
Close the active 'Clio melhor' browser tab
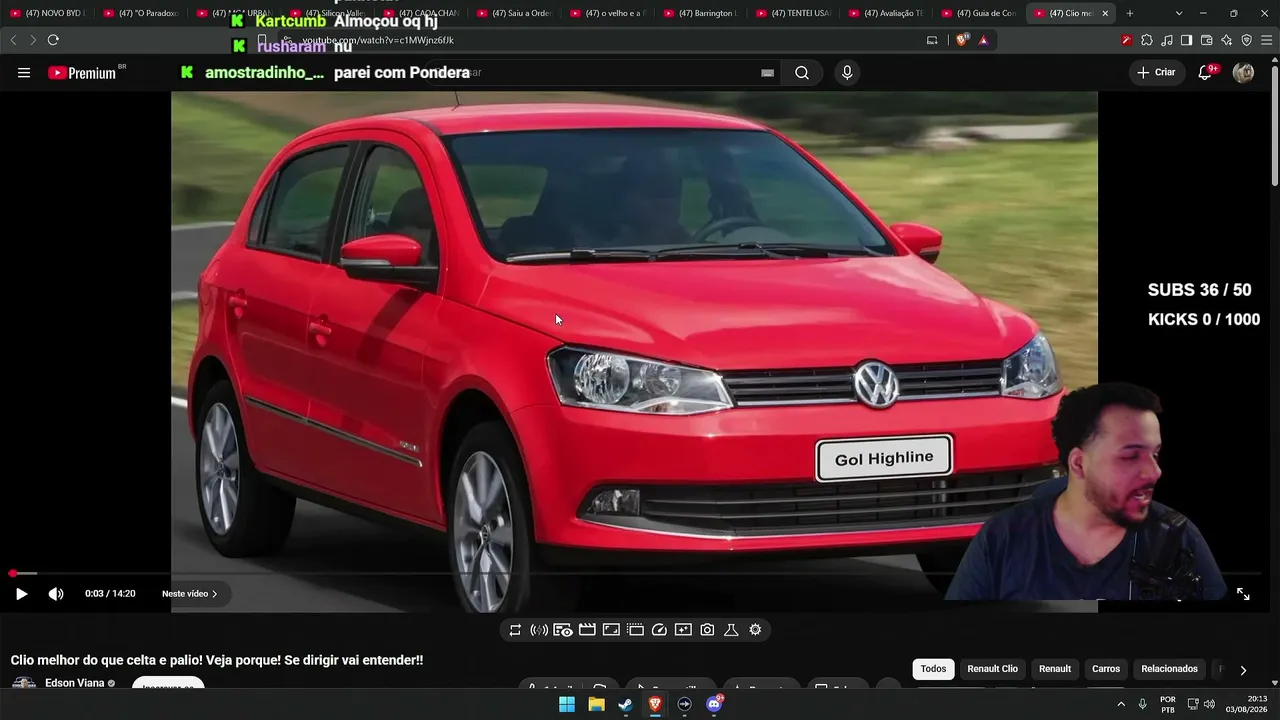(1105, 13)
